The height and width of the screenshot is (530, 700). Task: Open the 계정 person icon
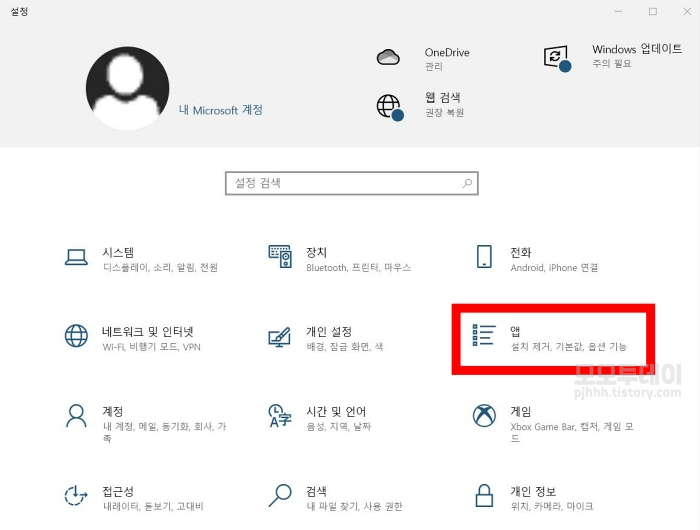76,416
